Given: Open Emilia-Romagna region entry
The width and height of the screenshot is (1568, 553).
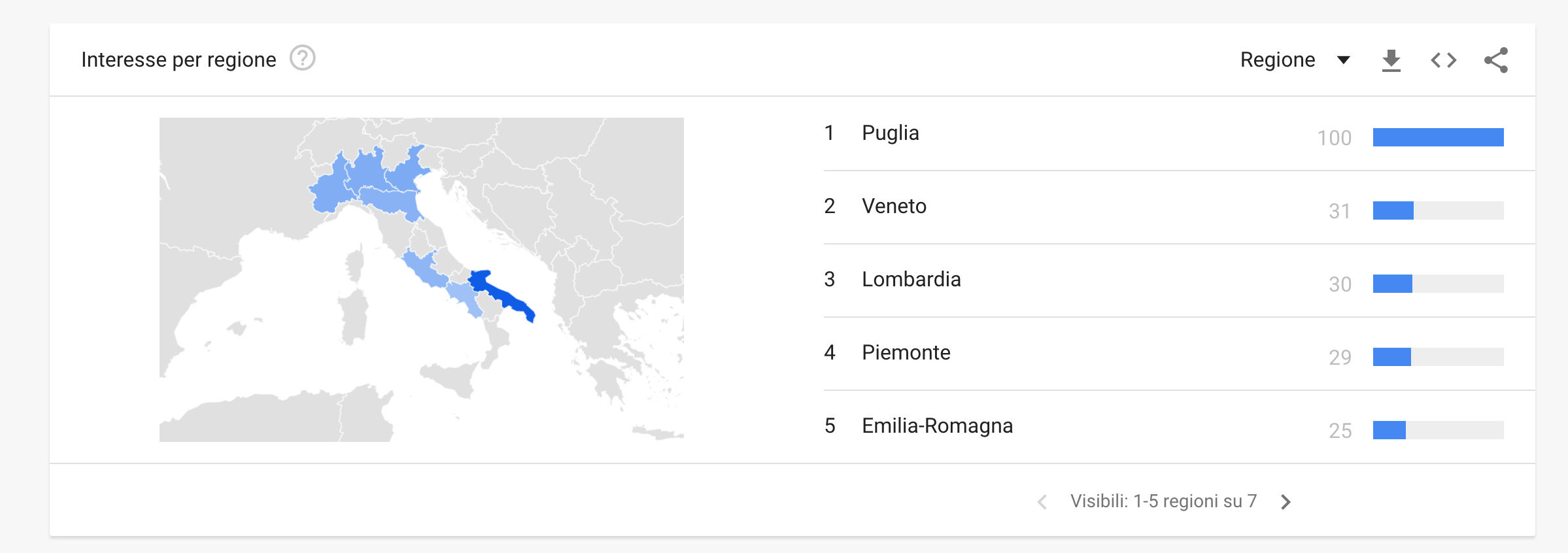Looking at the screenshot, I should coord(937,426).
